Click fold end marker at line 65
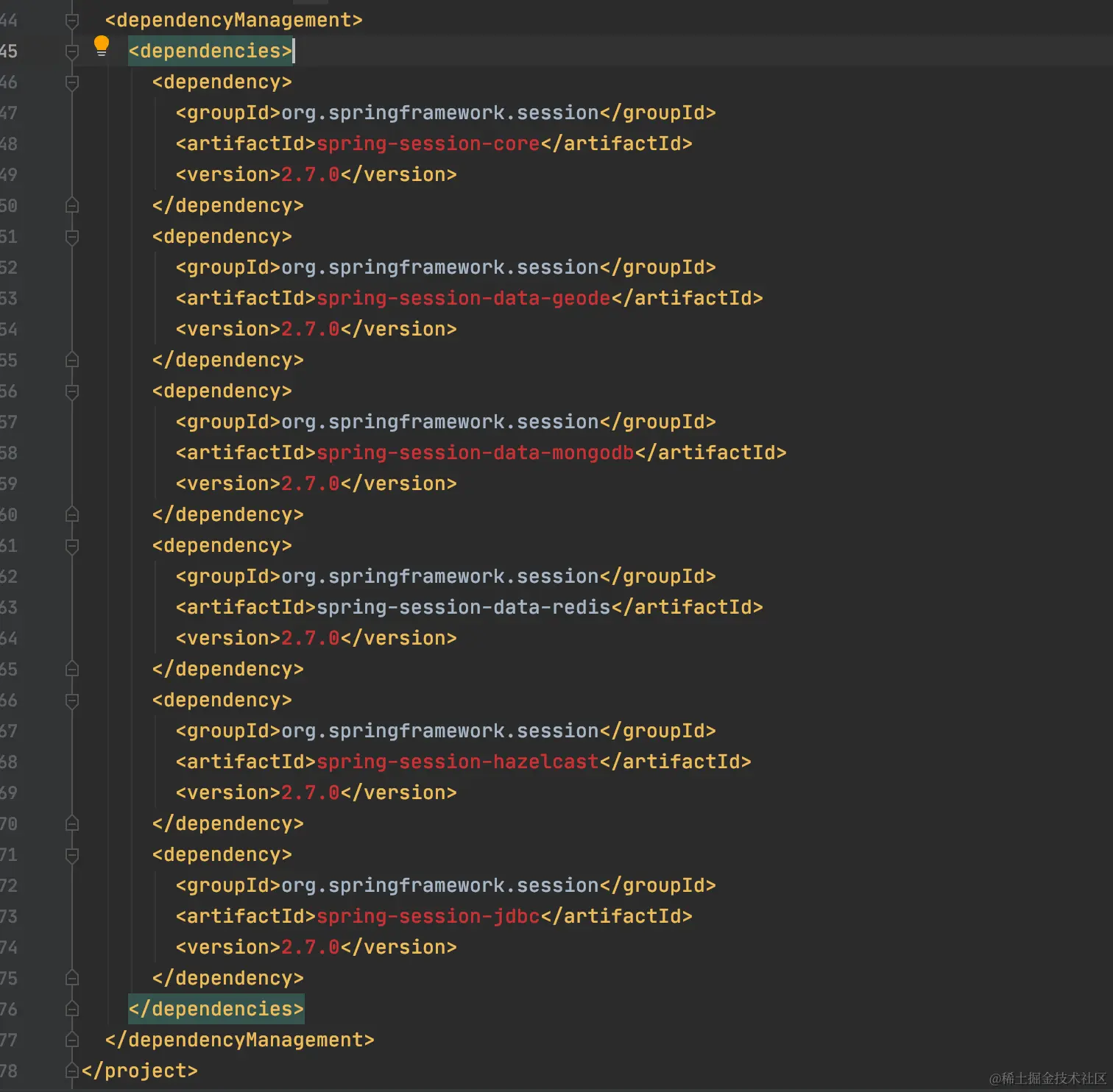The width and height of the screenshot is (1113, 1092). click(x=72, y=669)
